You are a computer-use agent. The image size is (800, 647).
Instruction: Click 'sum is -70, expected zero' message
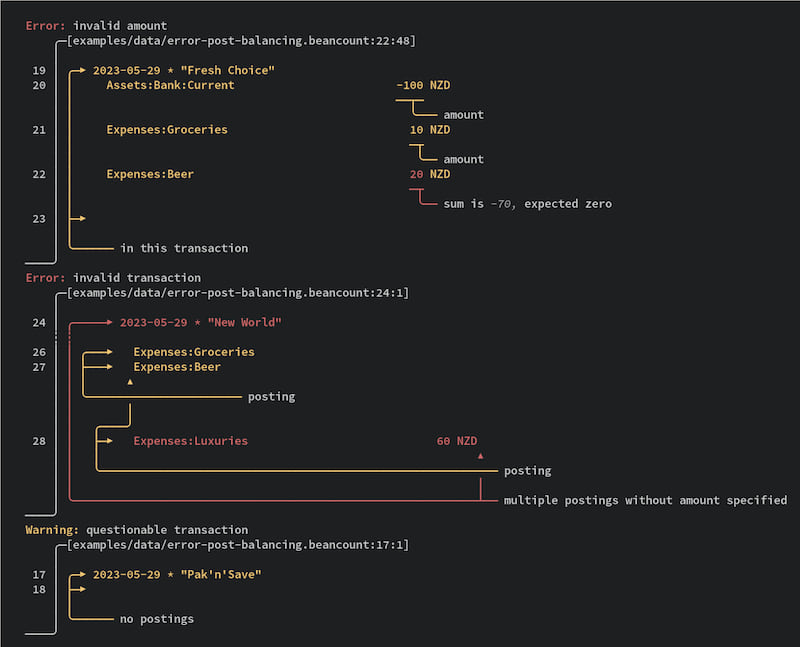point(528,204)
